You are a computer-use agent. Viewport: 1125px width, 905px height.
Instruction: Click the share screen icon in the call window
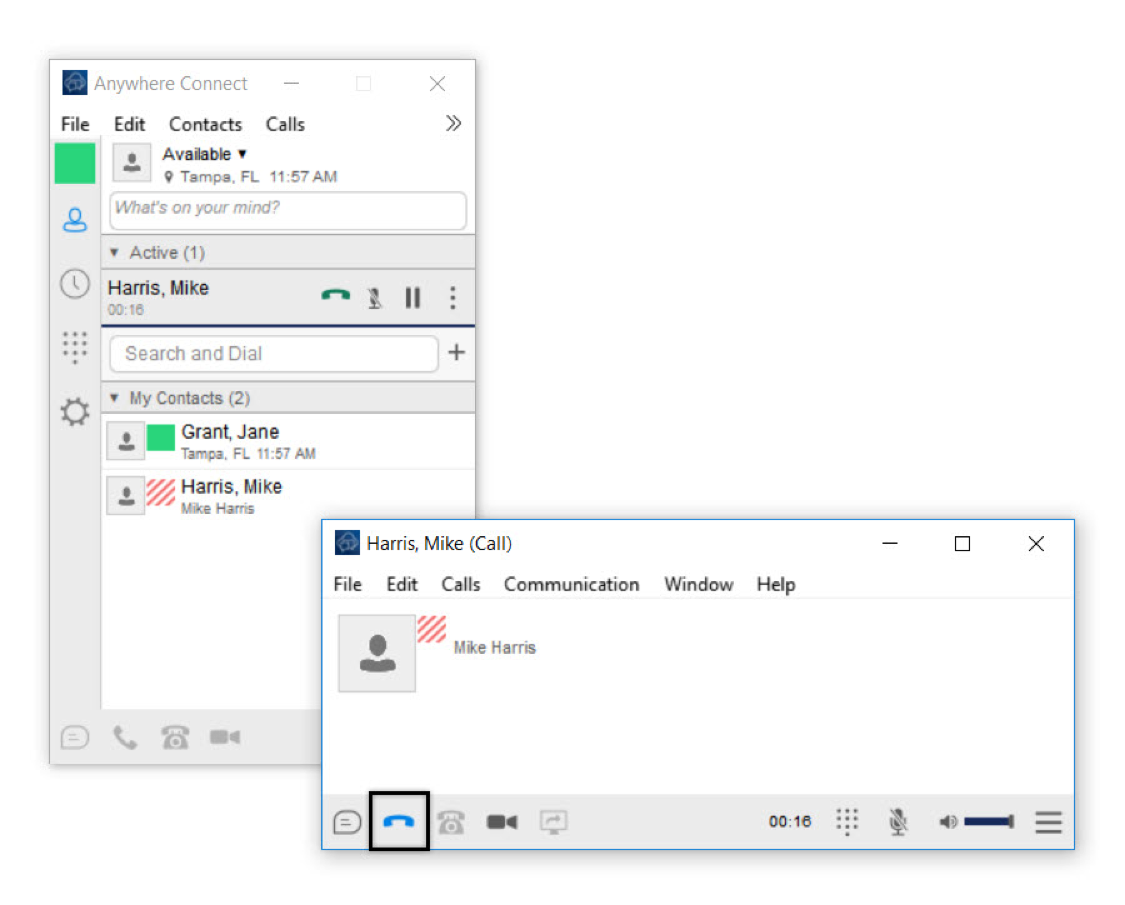click(553, 822)
